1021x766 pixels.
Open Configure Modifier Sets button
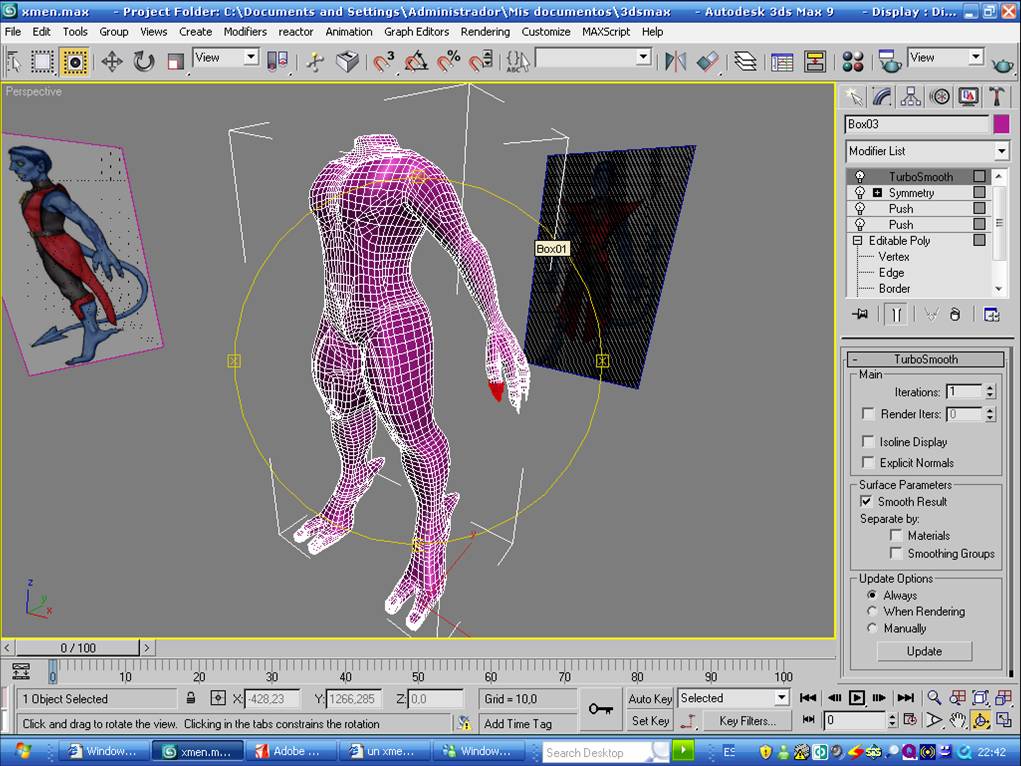coord(992,315)
